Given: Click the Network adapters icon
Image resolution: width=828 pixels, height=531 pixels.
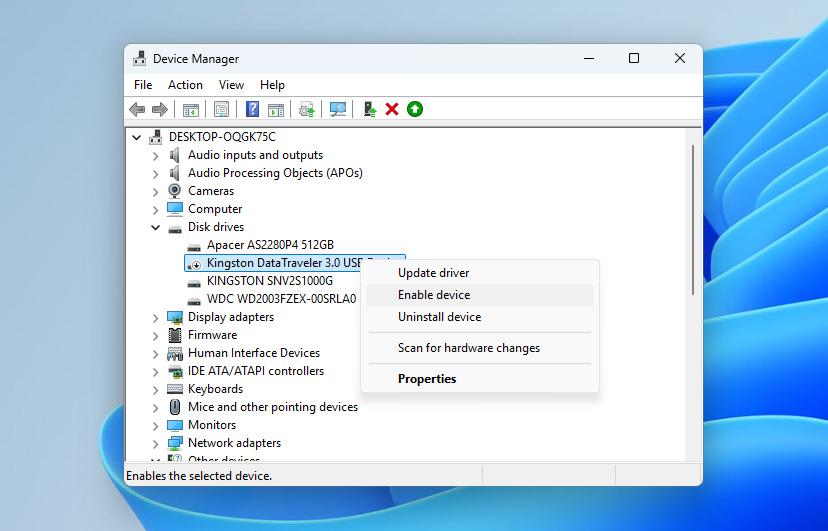Looking at the screenshot, I should tap(175, 443).
